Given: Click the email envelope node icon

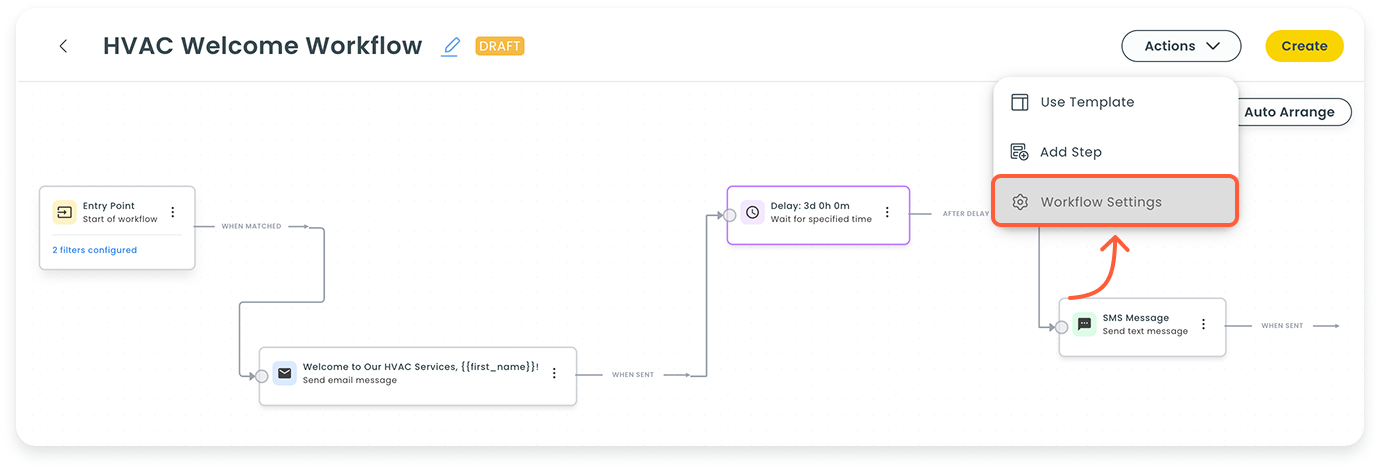Looking at the screenshot, I should (285, 373).
